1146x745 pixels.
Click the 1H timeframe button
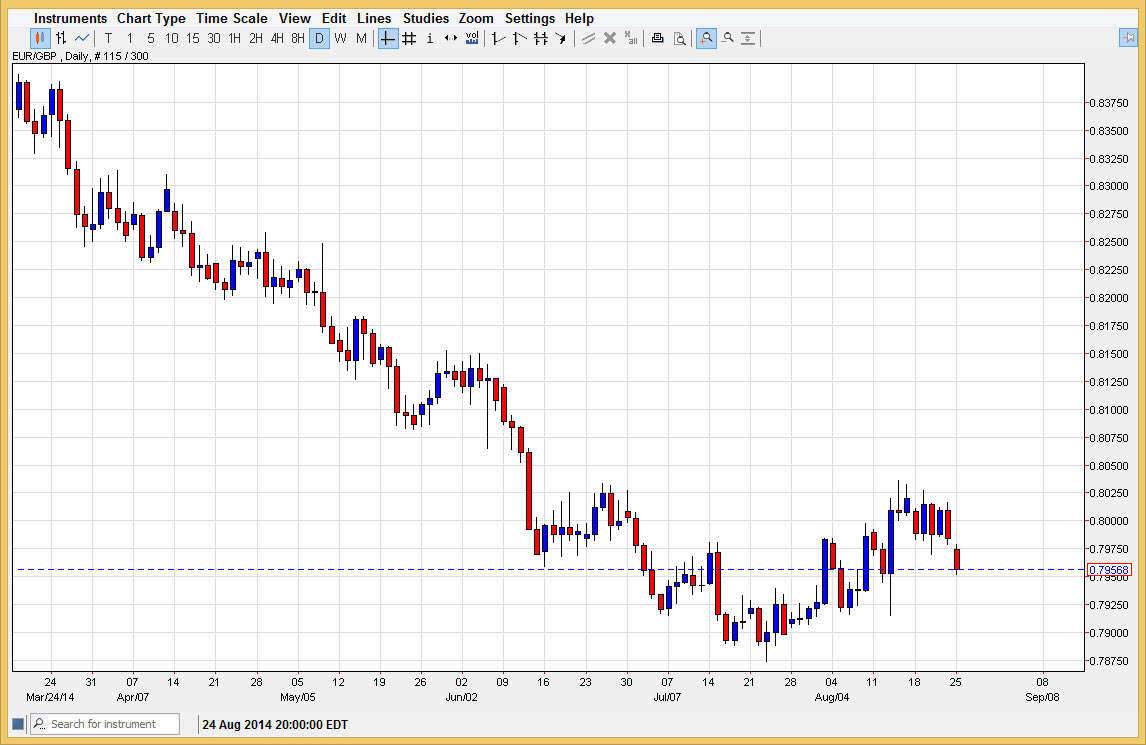tap(235, 38)
